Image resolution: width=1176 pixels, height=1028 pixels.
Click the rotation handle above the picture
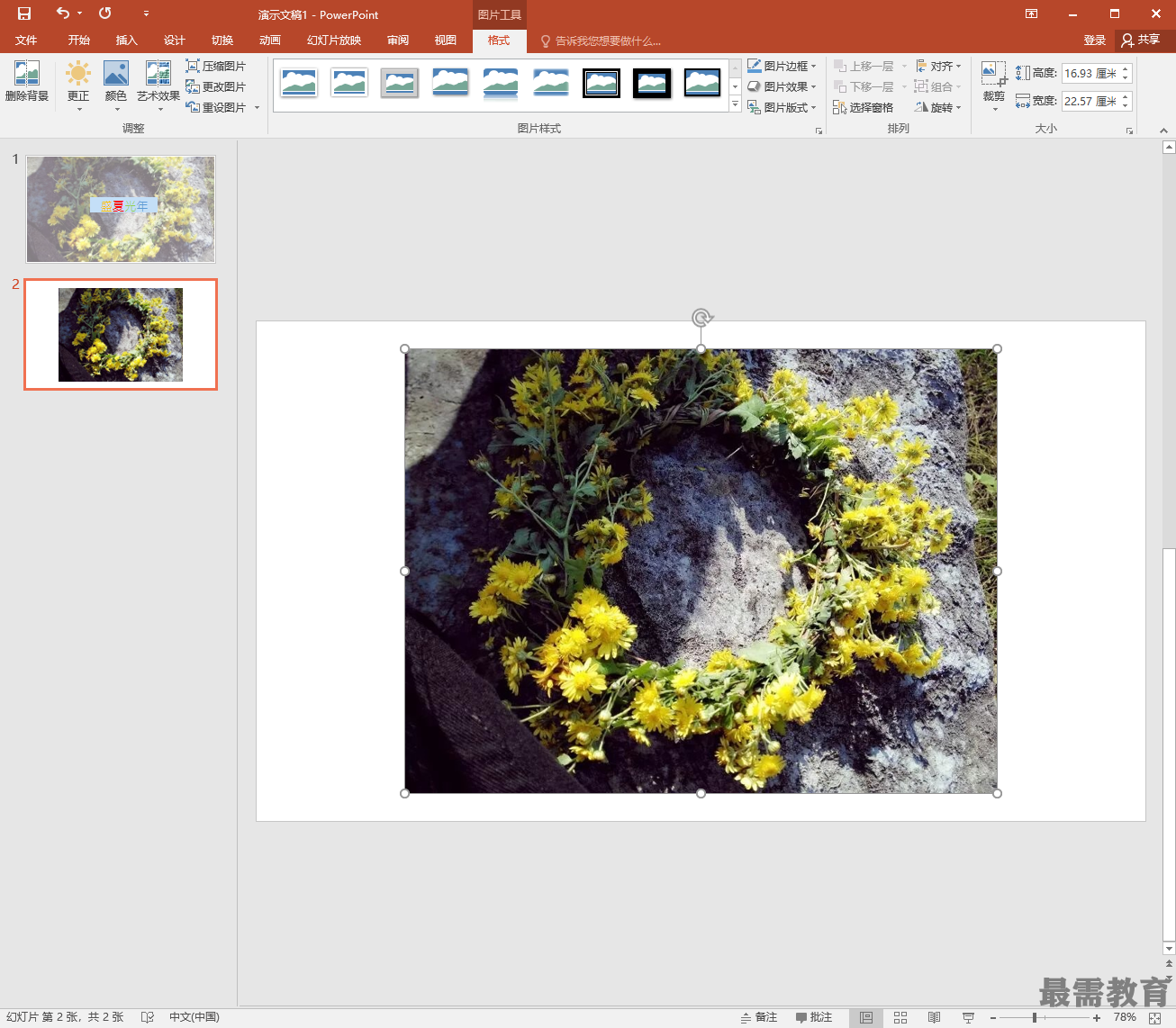point(701,318)
